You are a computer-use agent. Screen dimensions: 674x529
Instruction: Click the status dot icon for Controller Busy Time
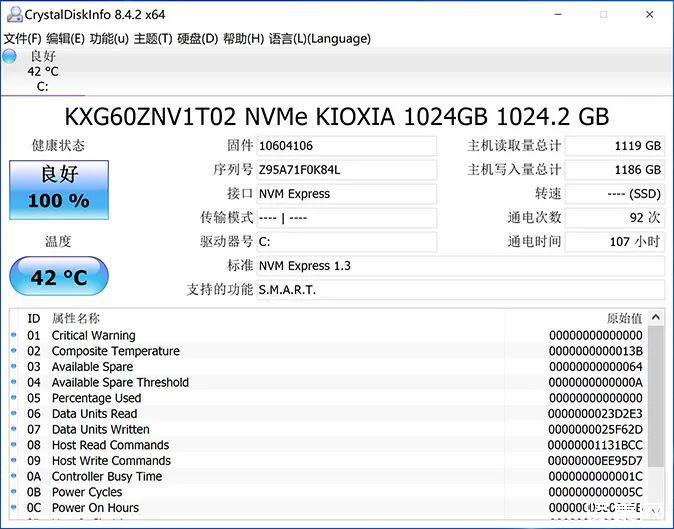14,476
